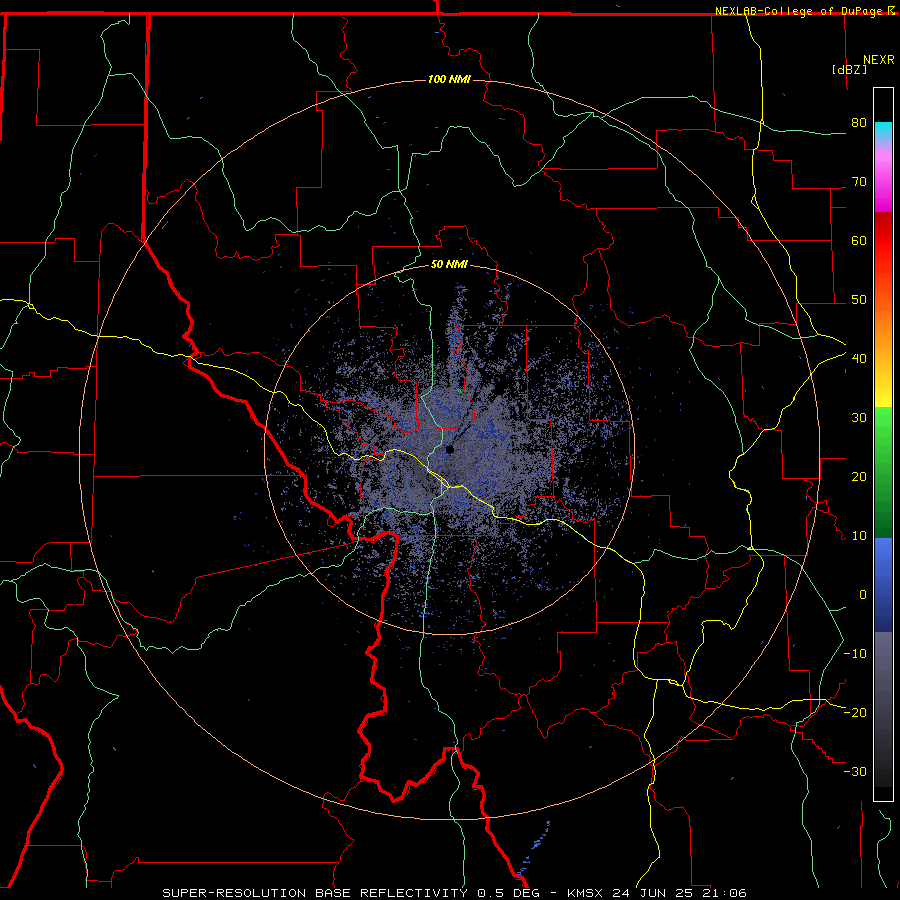Click the -20 dBZ legend value
900x900 pixels.
(x=855, y=712)
